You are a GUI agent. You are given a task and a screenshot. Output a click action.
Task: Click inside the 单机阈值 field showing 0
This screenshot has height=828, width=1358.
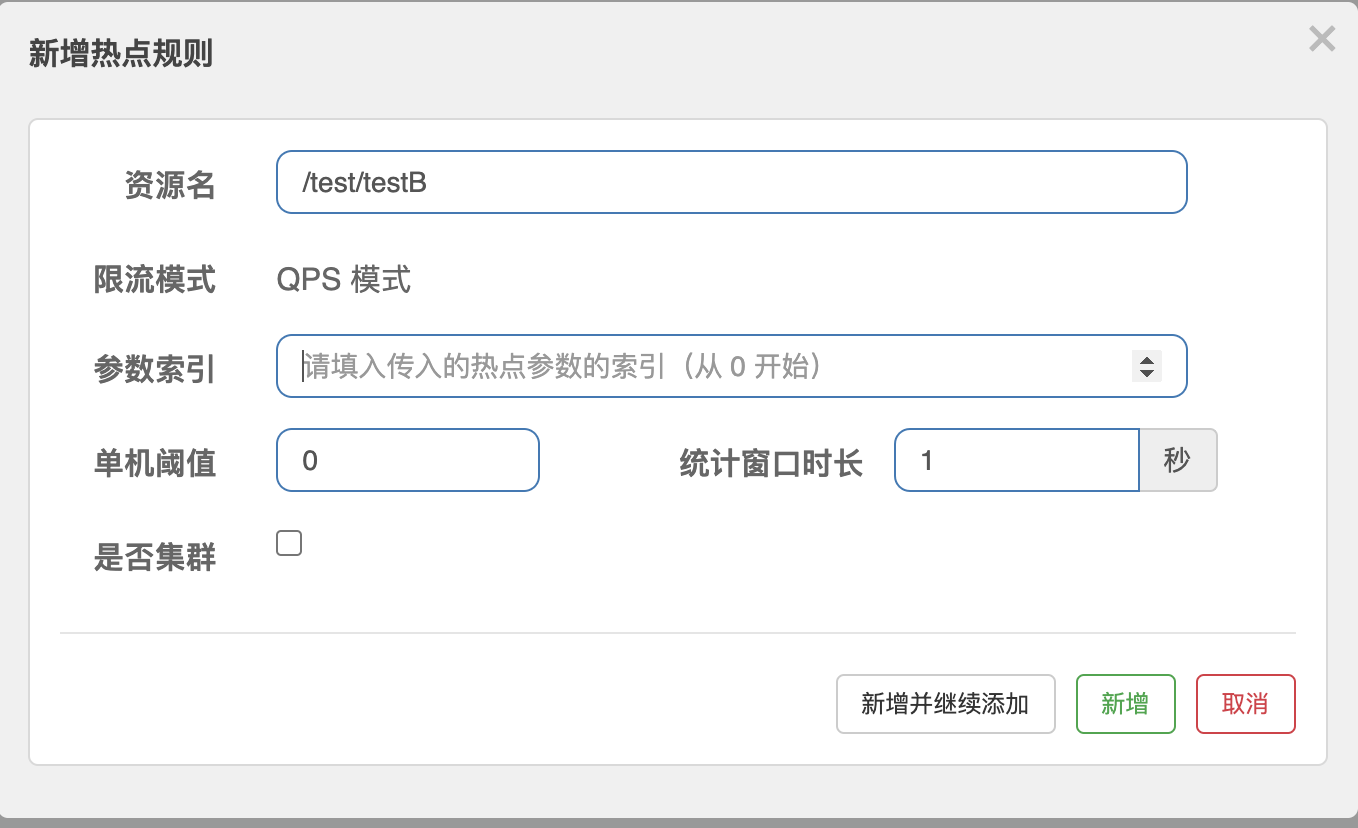tap(408, 460)
